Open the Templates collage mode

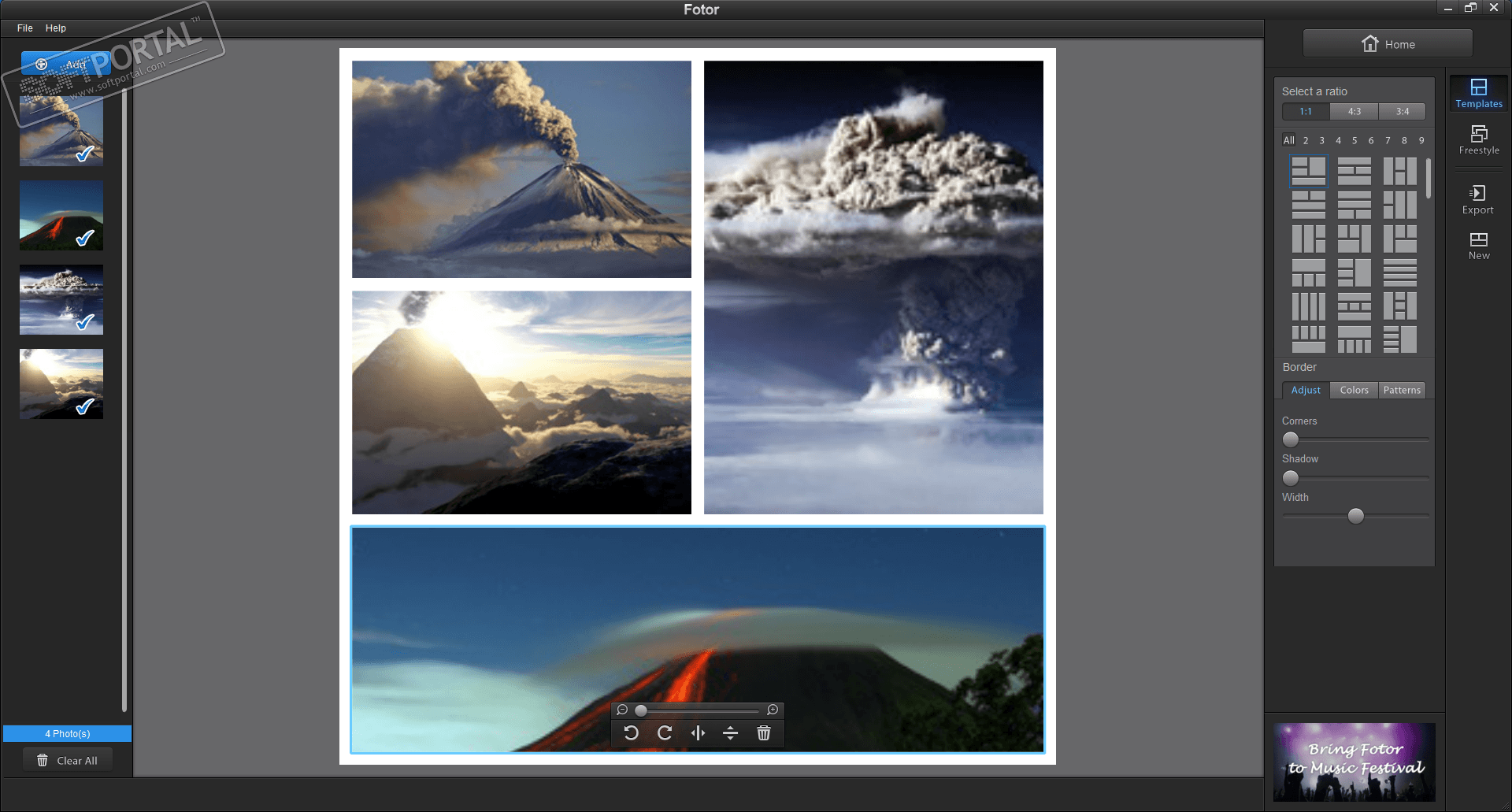click(x=1479, y=93)
